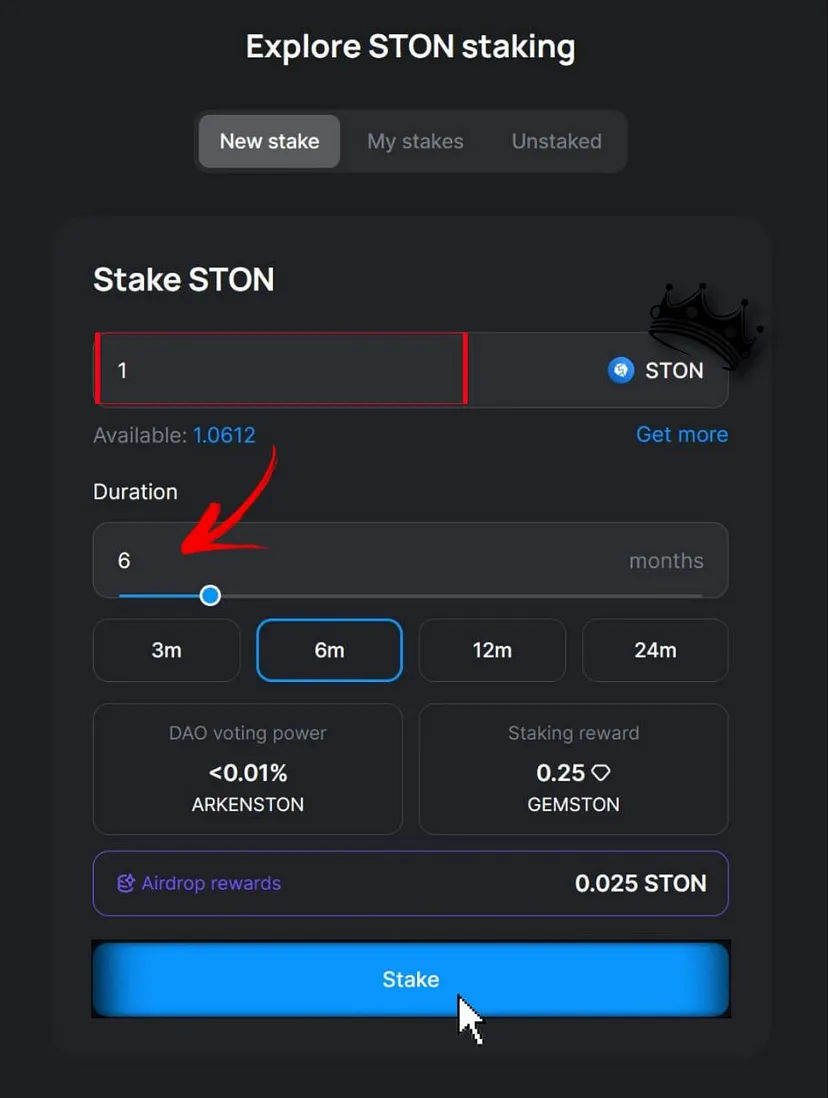
Task: Click the black crown watermark icon
Action: click(x=705, y=324)
